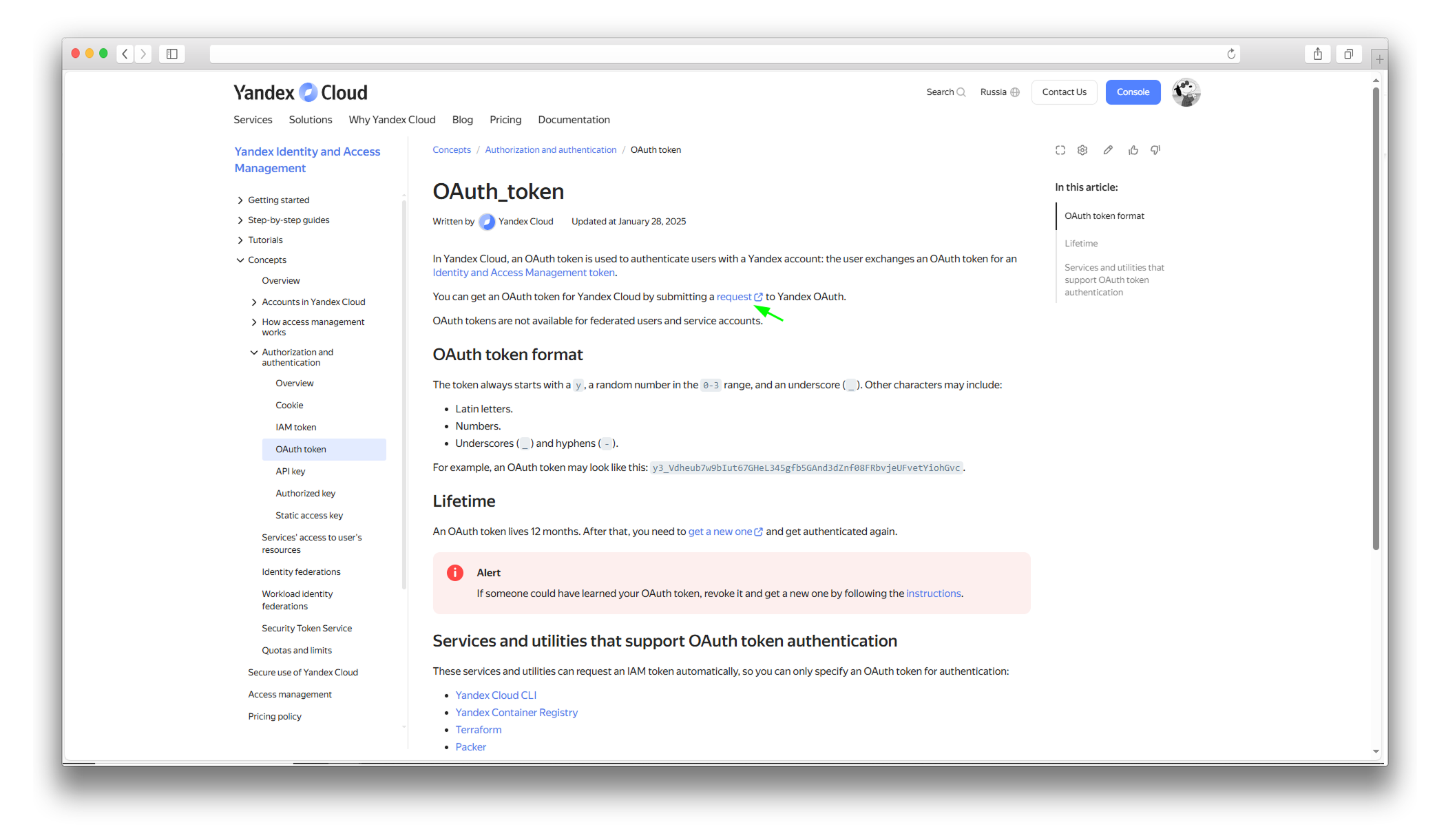Click the edit pencil icon
The image size is (1446, 840).
1108,150
